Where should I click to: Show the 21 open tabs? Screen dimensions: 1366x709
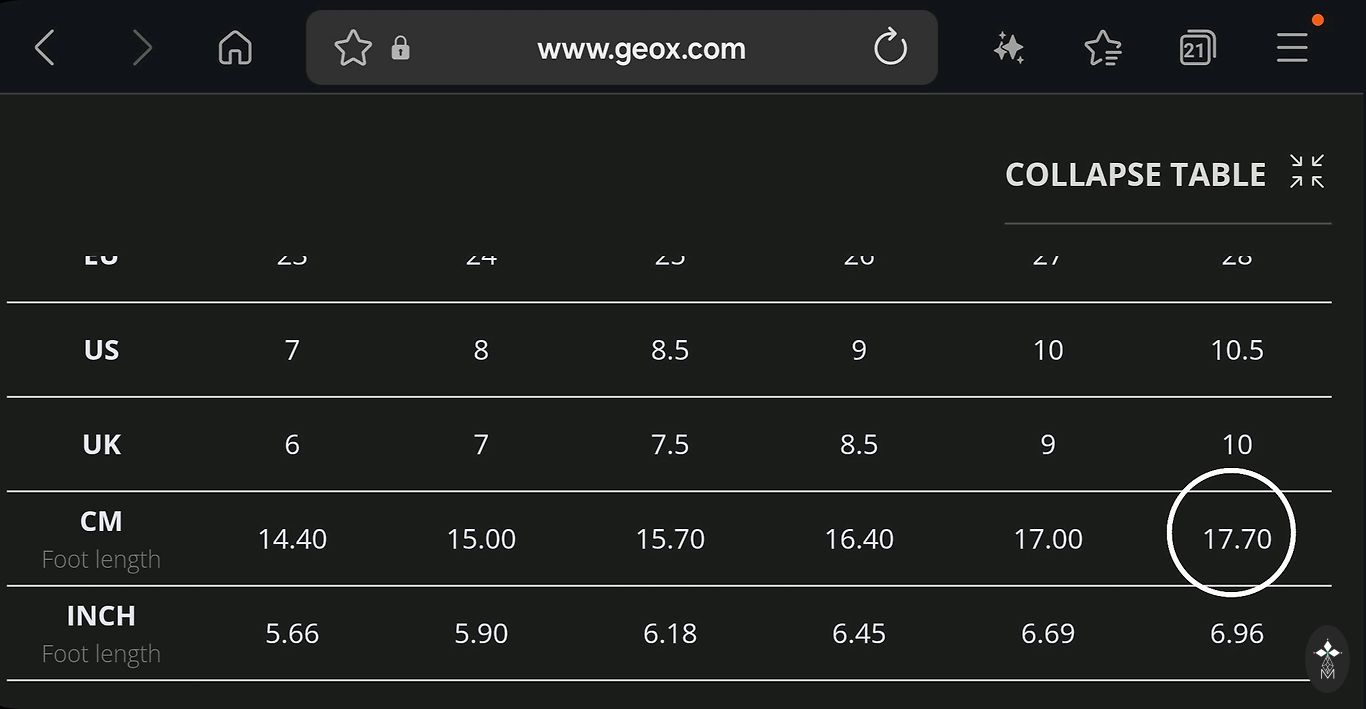(1197, 48)
